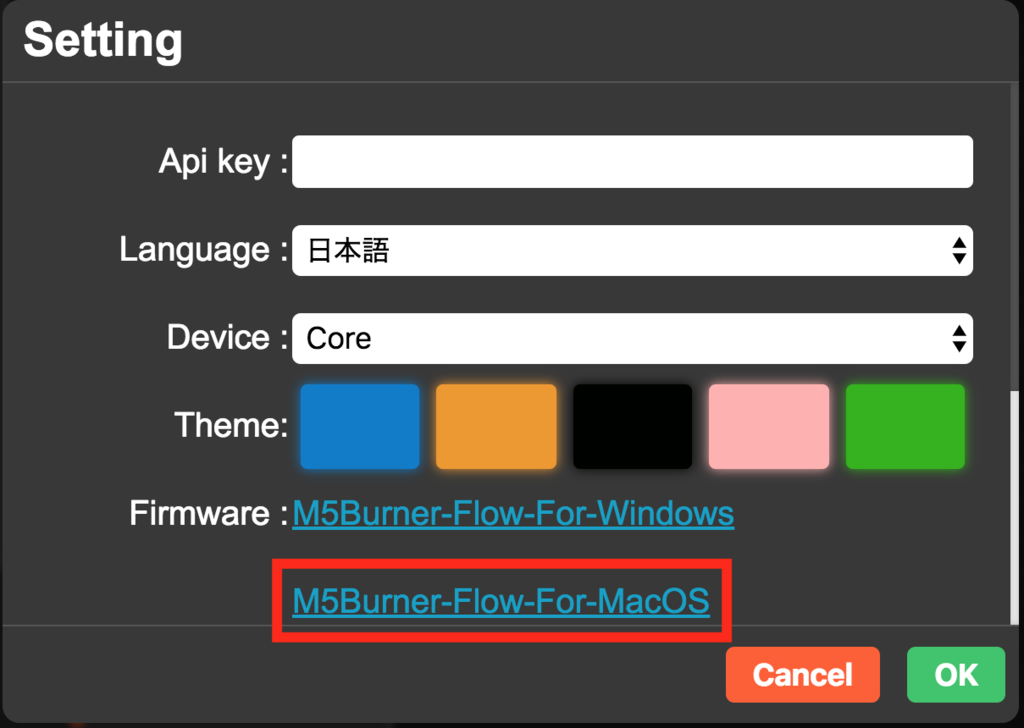Focus the empty Api key input box
Image resolution: width=1024 pixels, height=728 pixels.
pyautogui.click(x=633, y=161)
